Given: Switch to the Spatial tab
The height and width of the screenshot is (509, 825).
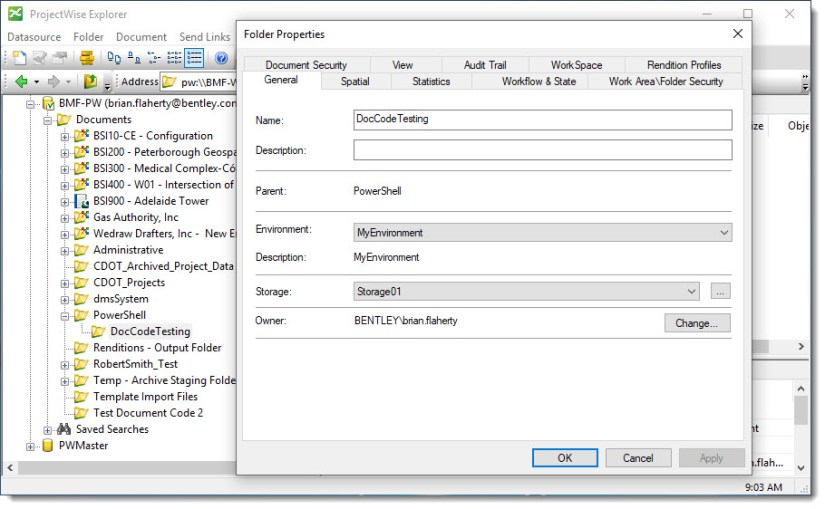Looking at the screenshot, I should click(355, 81).
